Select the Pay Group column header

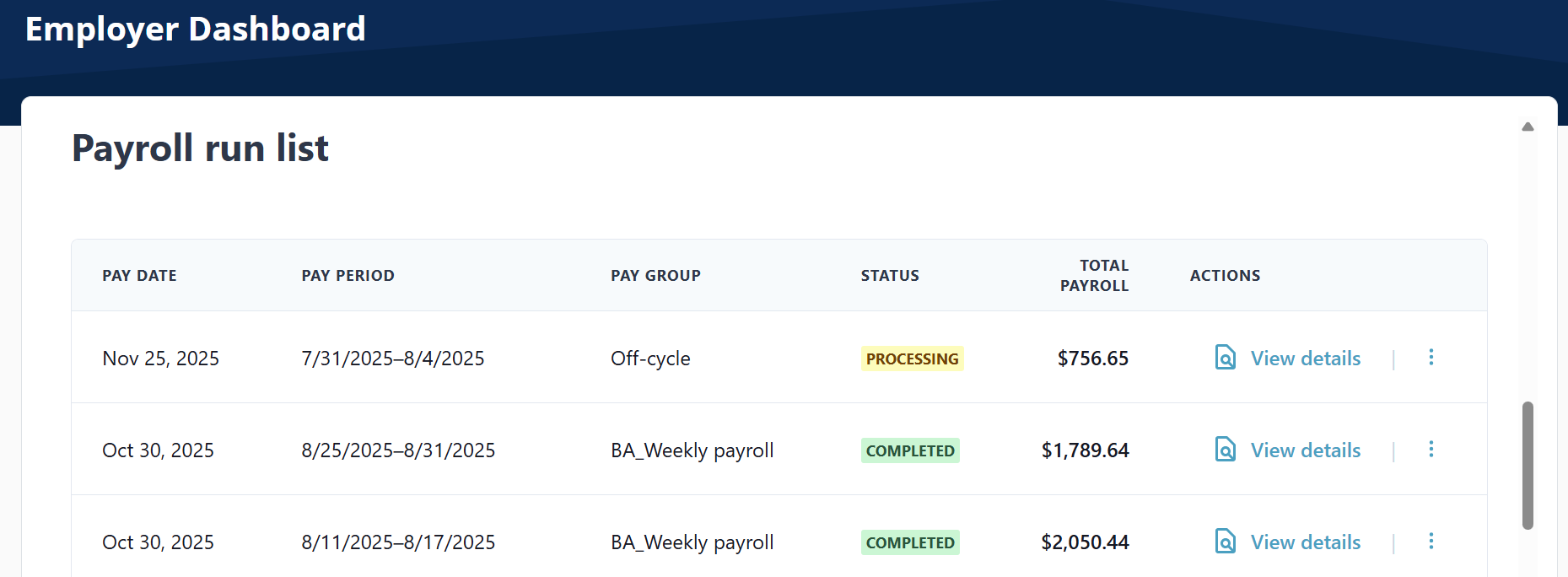655,276
